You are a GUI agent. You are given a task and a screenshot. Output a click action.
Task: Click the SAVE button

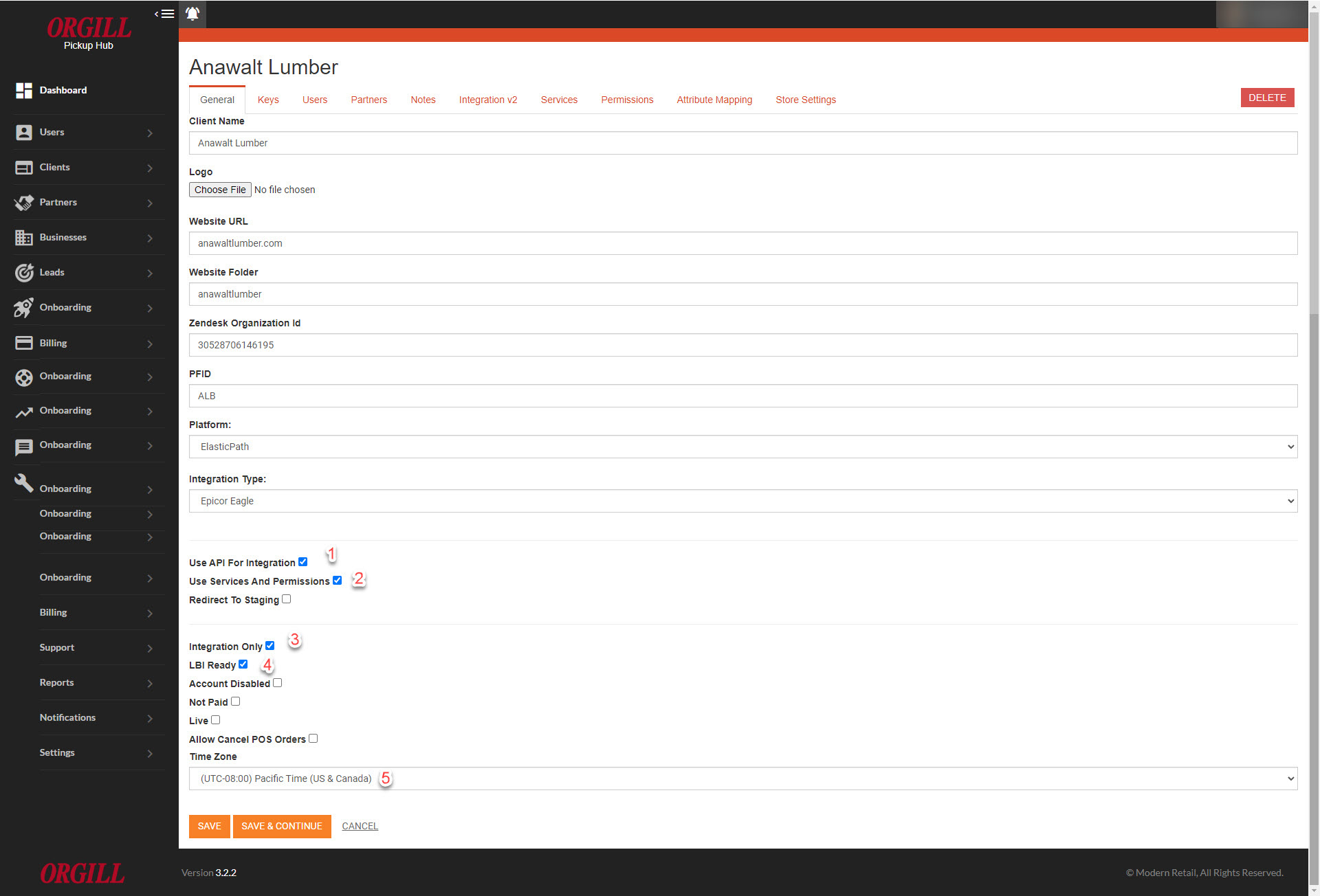click(x=210, y=826)
